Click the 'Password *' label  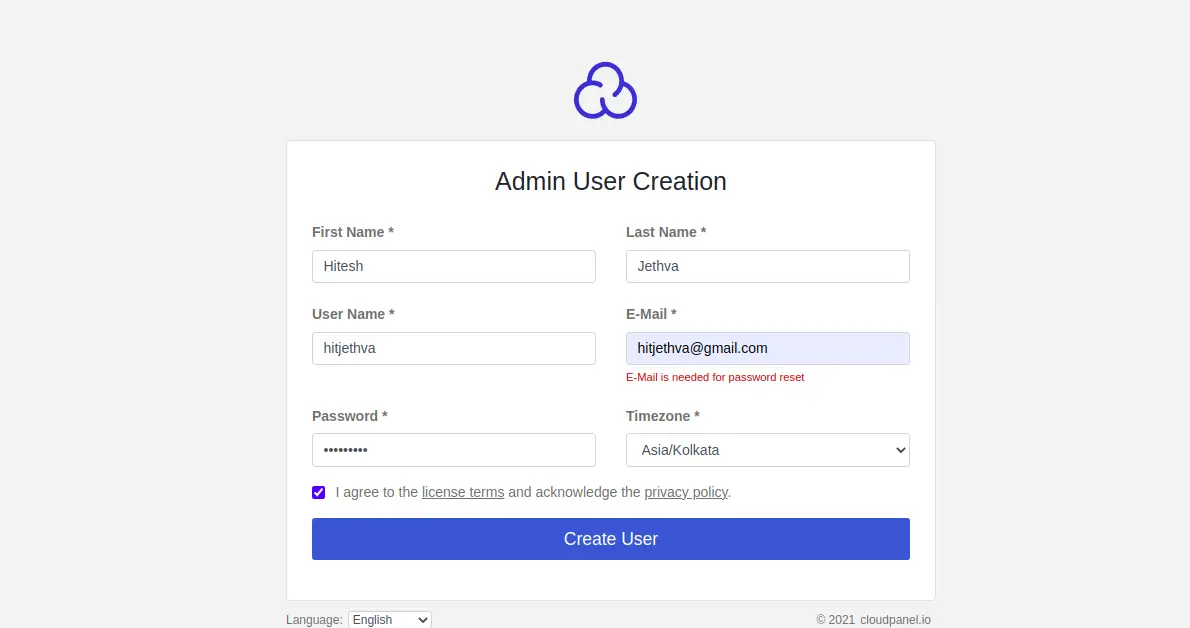tap(350, 416)
